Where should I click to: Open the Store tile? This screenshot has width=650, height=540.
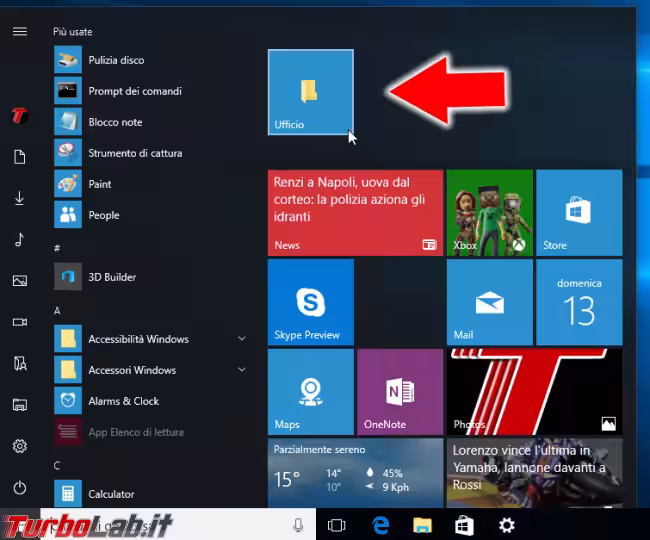(x=578, y=212)
